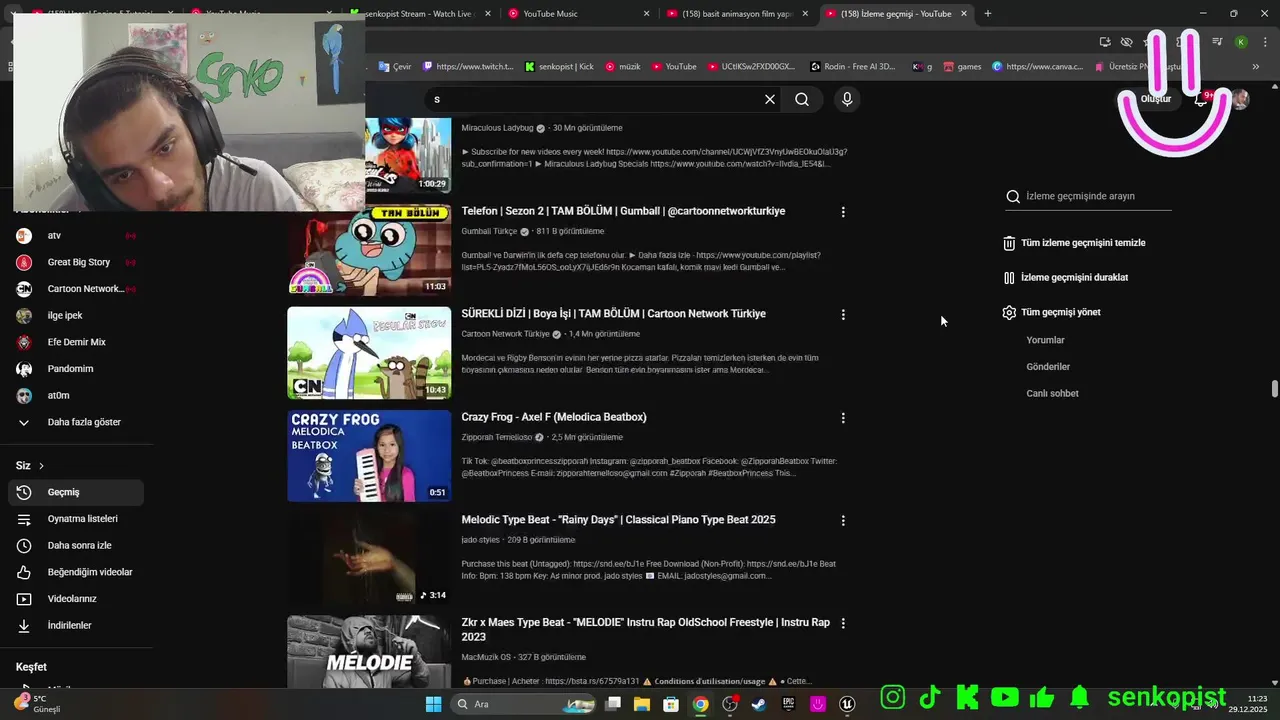This screenshot has width=1280, height=720.
Task: Expand the Siz section chevron
Action: tap(41, 466)
